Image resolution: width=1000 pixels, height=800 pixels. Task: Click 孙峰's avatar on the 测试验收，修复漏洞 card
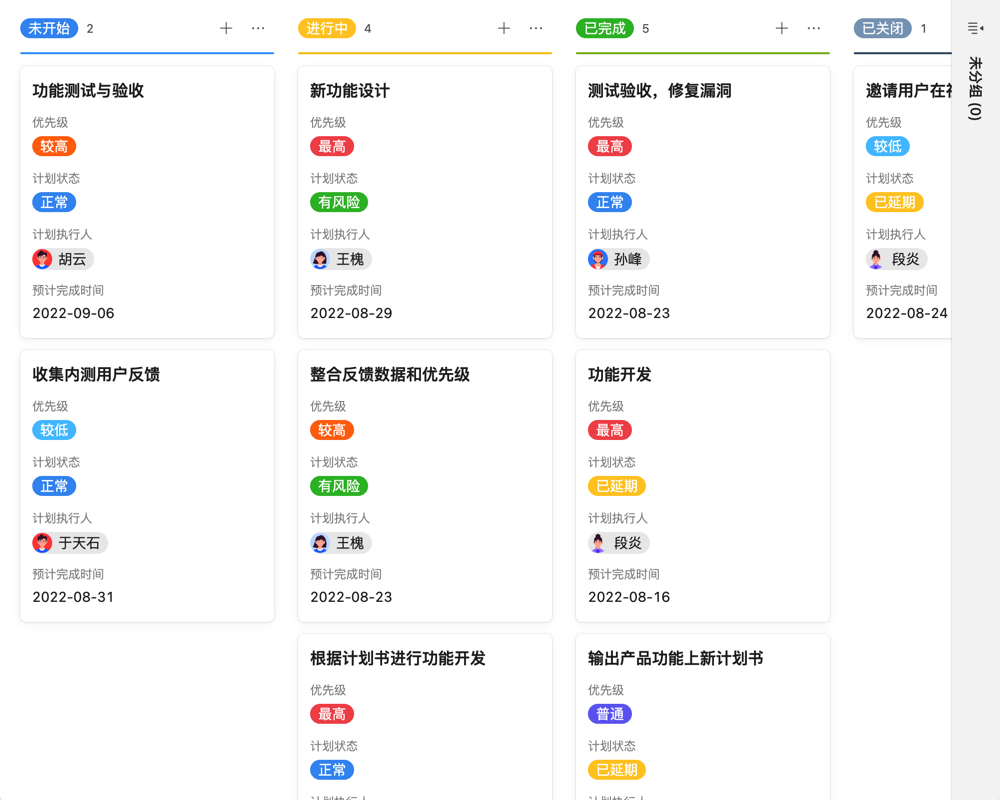pyautogui.click(x=596, y=258)
